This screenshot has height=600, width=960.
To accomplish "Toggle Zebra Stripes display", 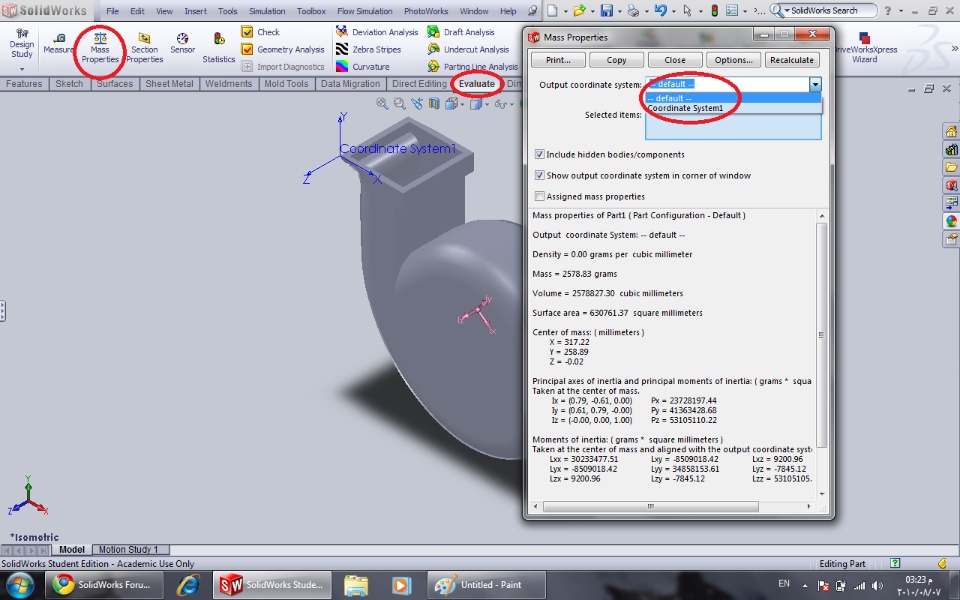I will point(369,49).
